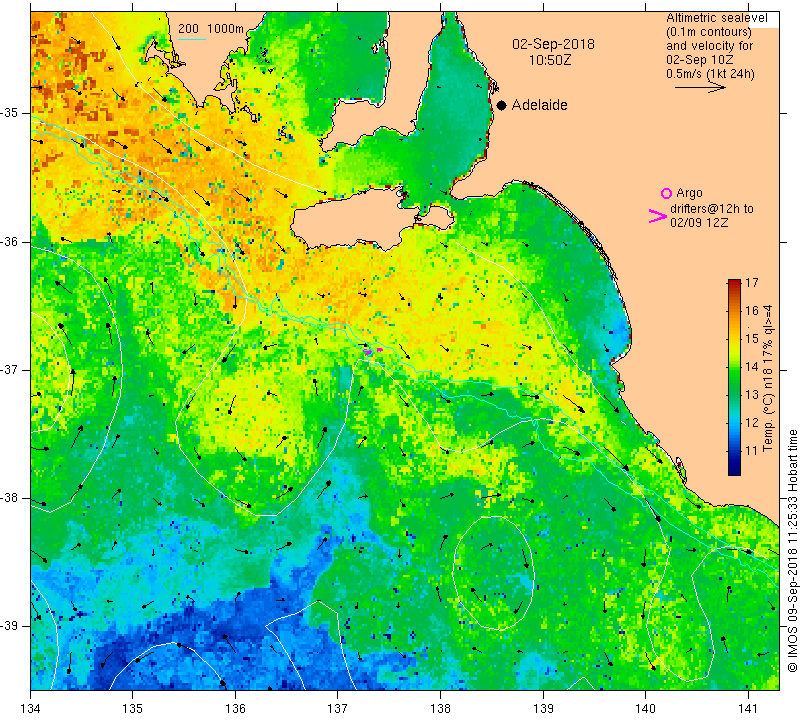Click the 'Altimetric sealevel' caption text
This screenshot has width=800, height=720.
click(x=716, y=18)
